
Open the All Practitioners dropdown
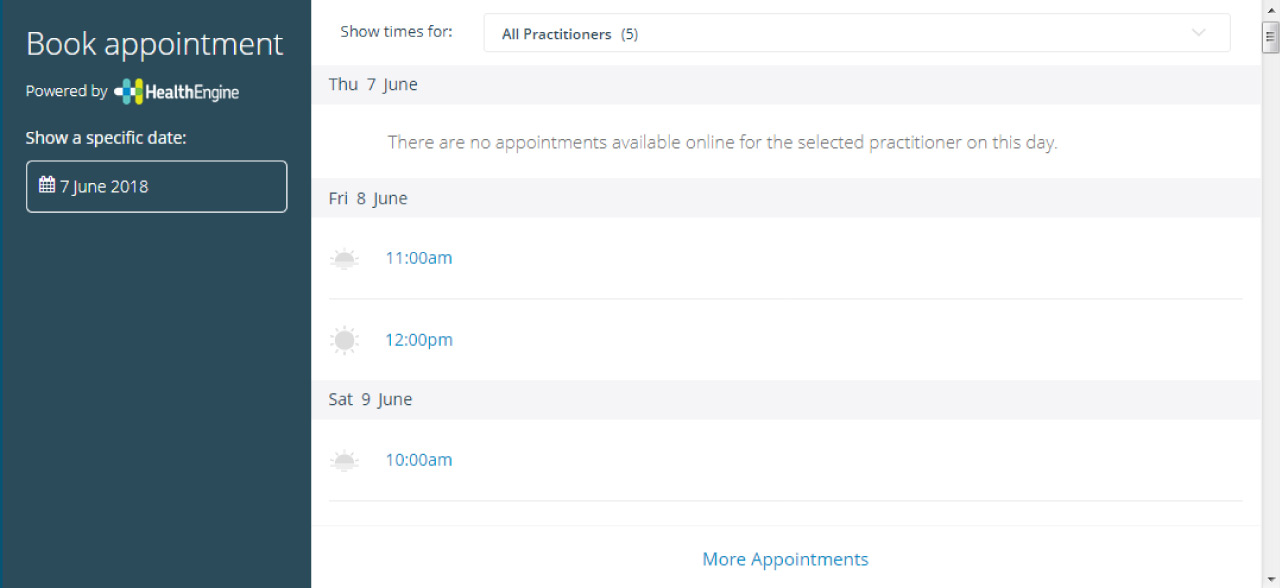(857, 33)
